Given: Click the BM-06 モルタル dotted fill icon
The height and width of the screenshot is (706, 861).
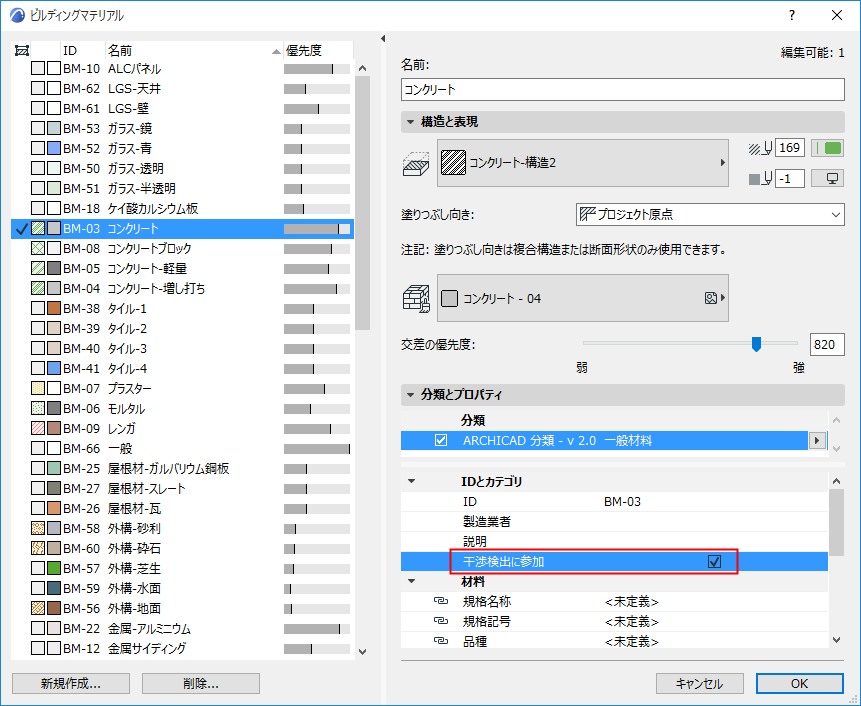Looking at the screenshot, I should point(38,408).
